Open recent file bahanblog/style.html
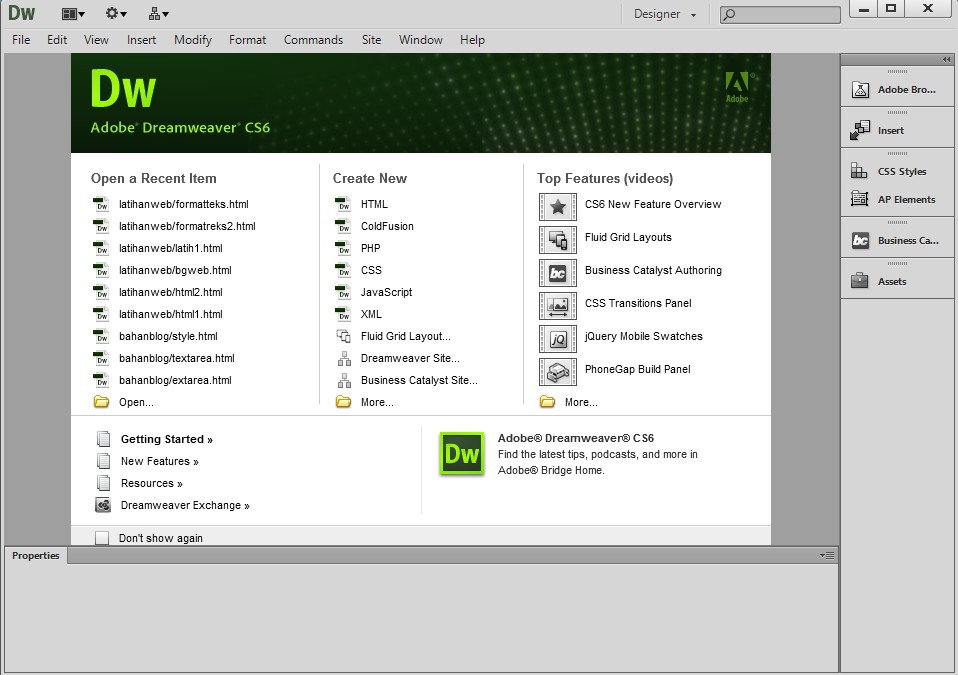The width and height of the screenshot is (958, 675). tap(168, 336)
